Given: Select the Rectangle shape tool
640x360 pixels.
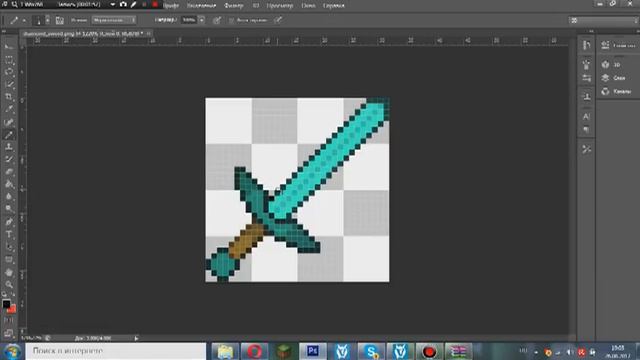Looking at the screenshot, I should coord(9,260).
